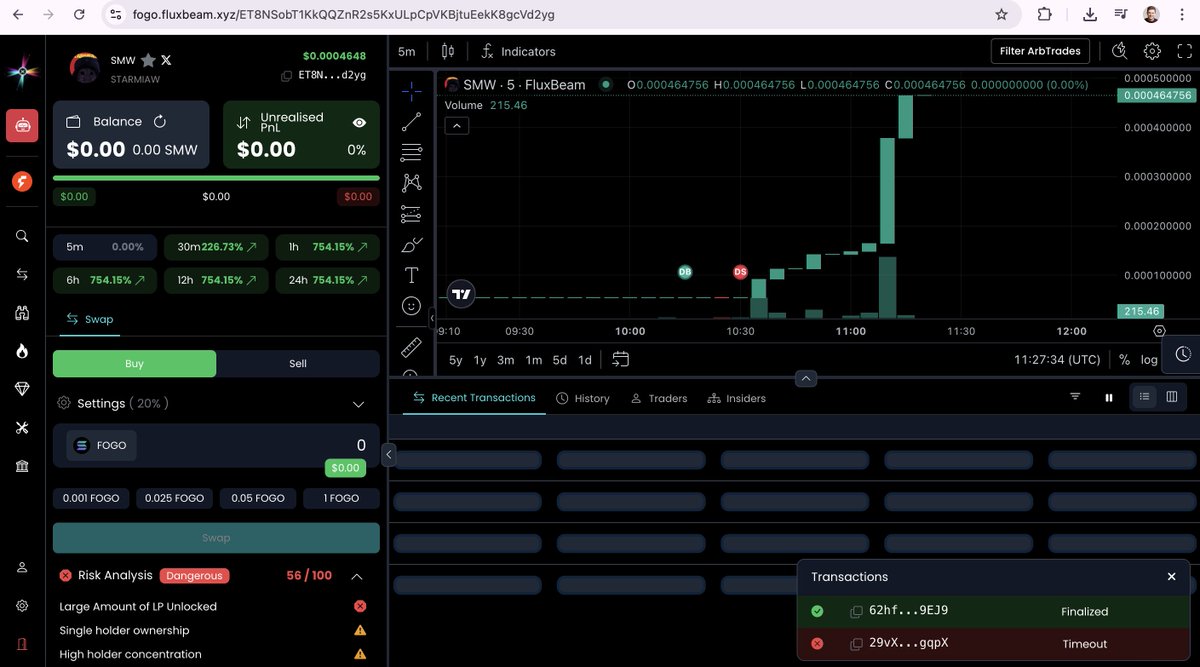Open search from the left sidebar
The height and width of the screenshot is (667, 1200).
click(x=22, y=236)
